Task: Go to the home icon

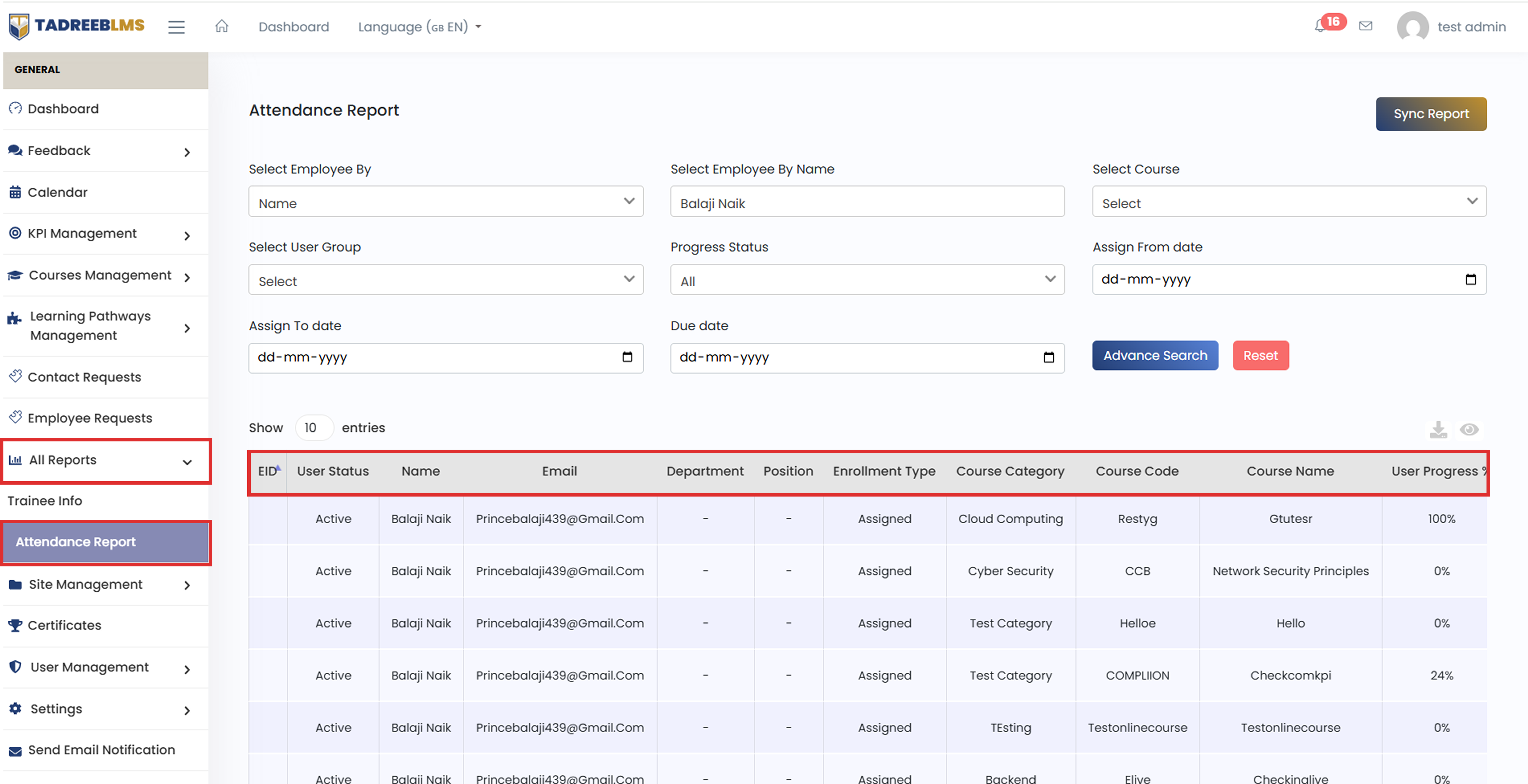Action: pyautogui.click(x=222, y=26)
